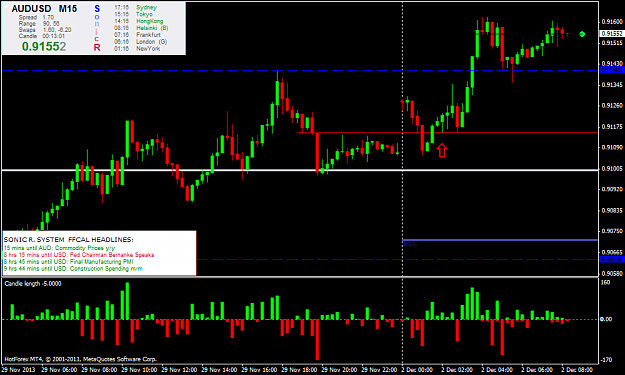Click the 0.90750 price scale label
625x375 pixels.
[x=612, y=231]
